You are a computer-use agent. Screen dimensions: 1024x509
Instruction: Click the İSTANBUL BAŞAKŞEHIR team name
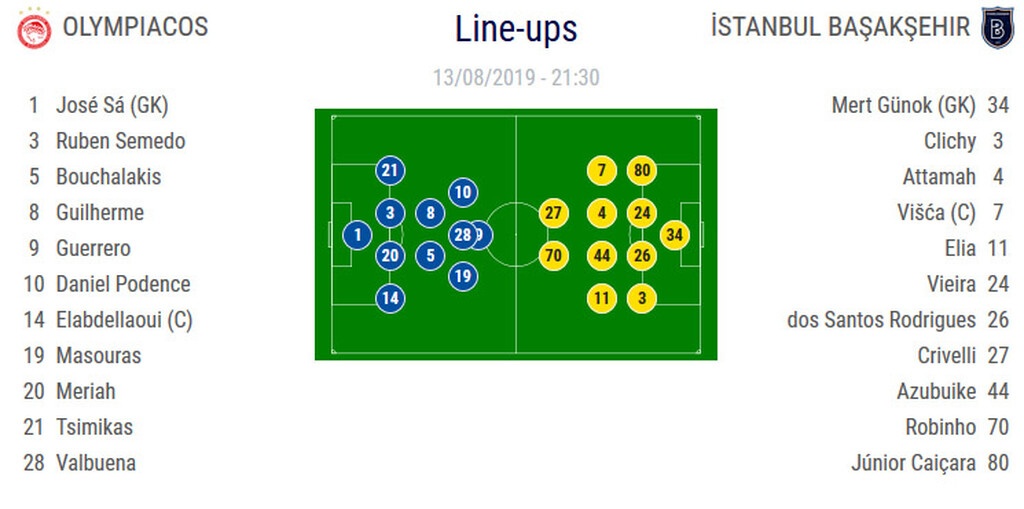pyautogui.click(x=840, y=27)
